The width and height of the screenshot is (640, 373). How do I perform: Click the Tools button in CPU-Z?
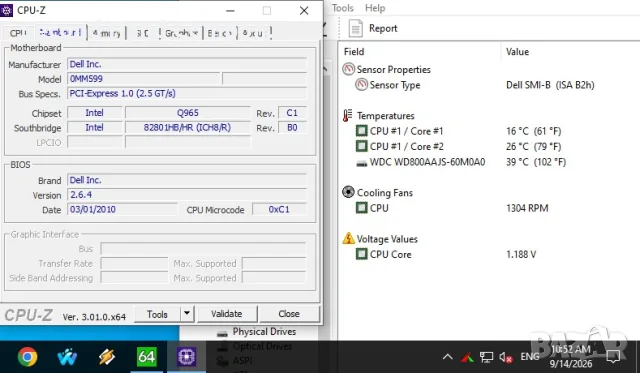157,314
